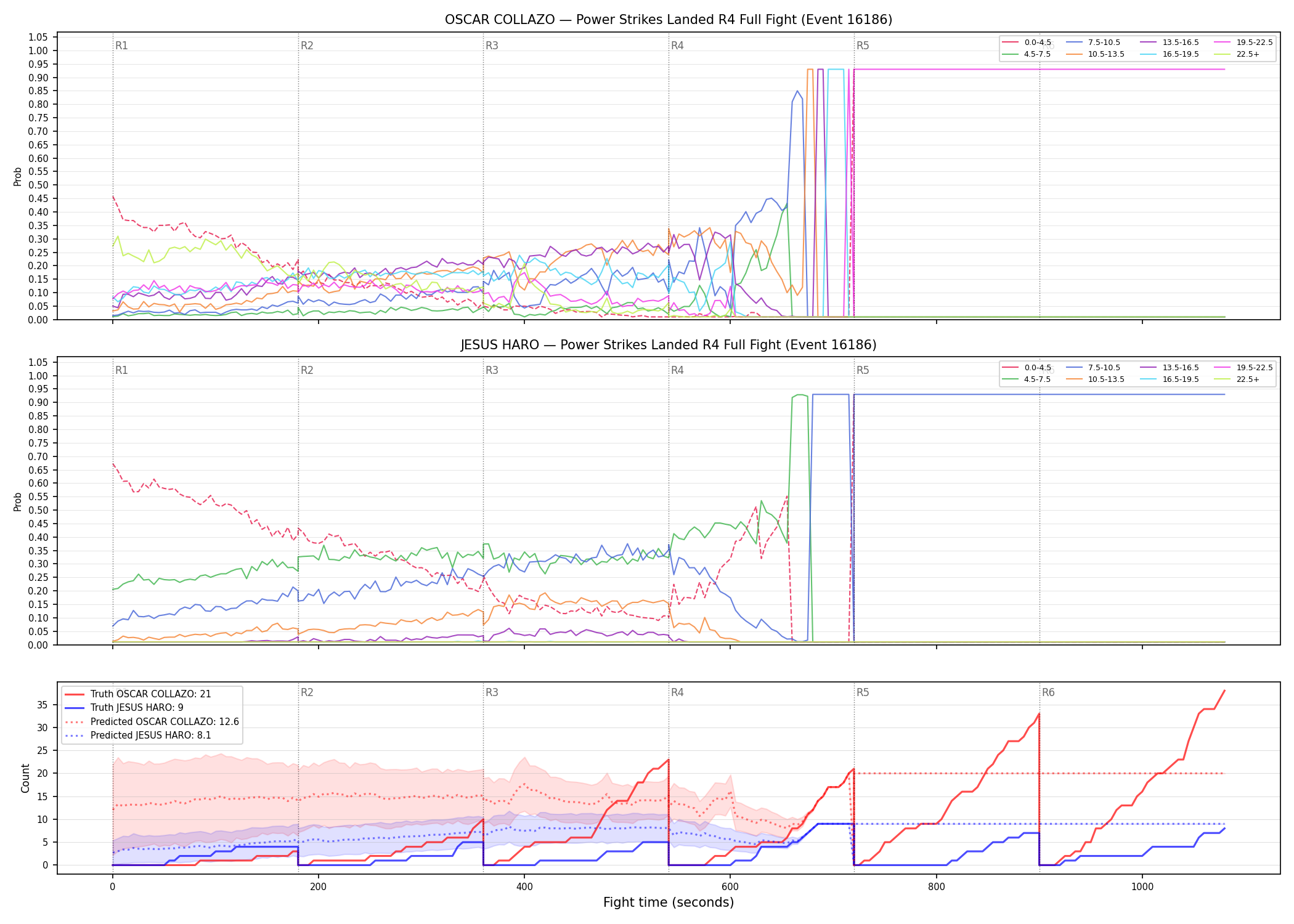
Task: Click the R5 round marker in the Jesus Haro chart
Action: point(863,370)
